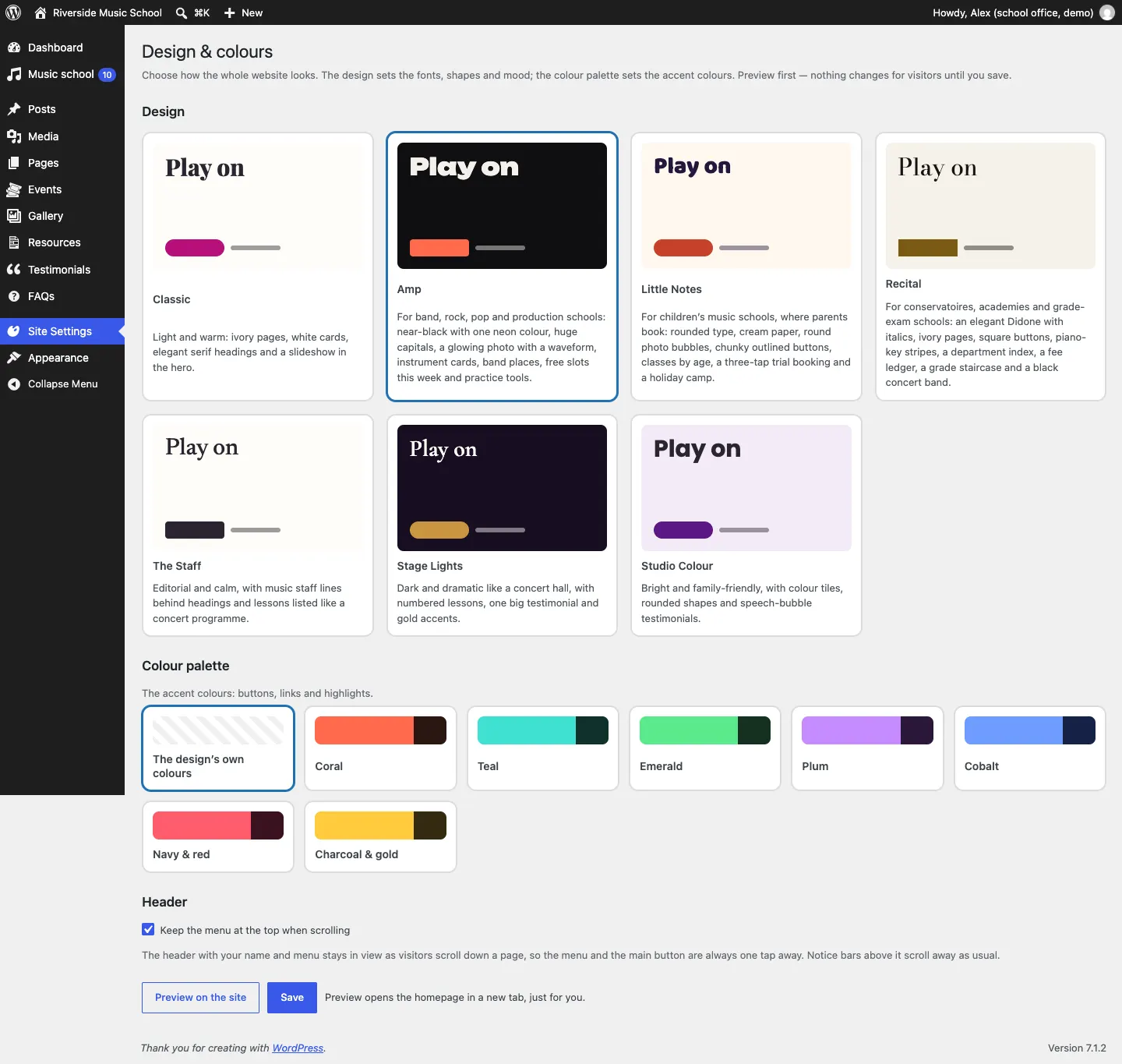1122x1064 pixels.
Task: Click the FAQs question mark icon
Action: tap(14, 296)
